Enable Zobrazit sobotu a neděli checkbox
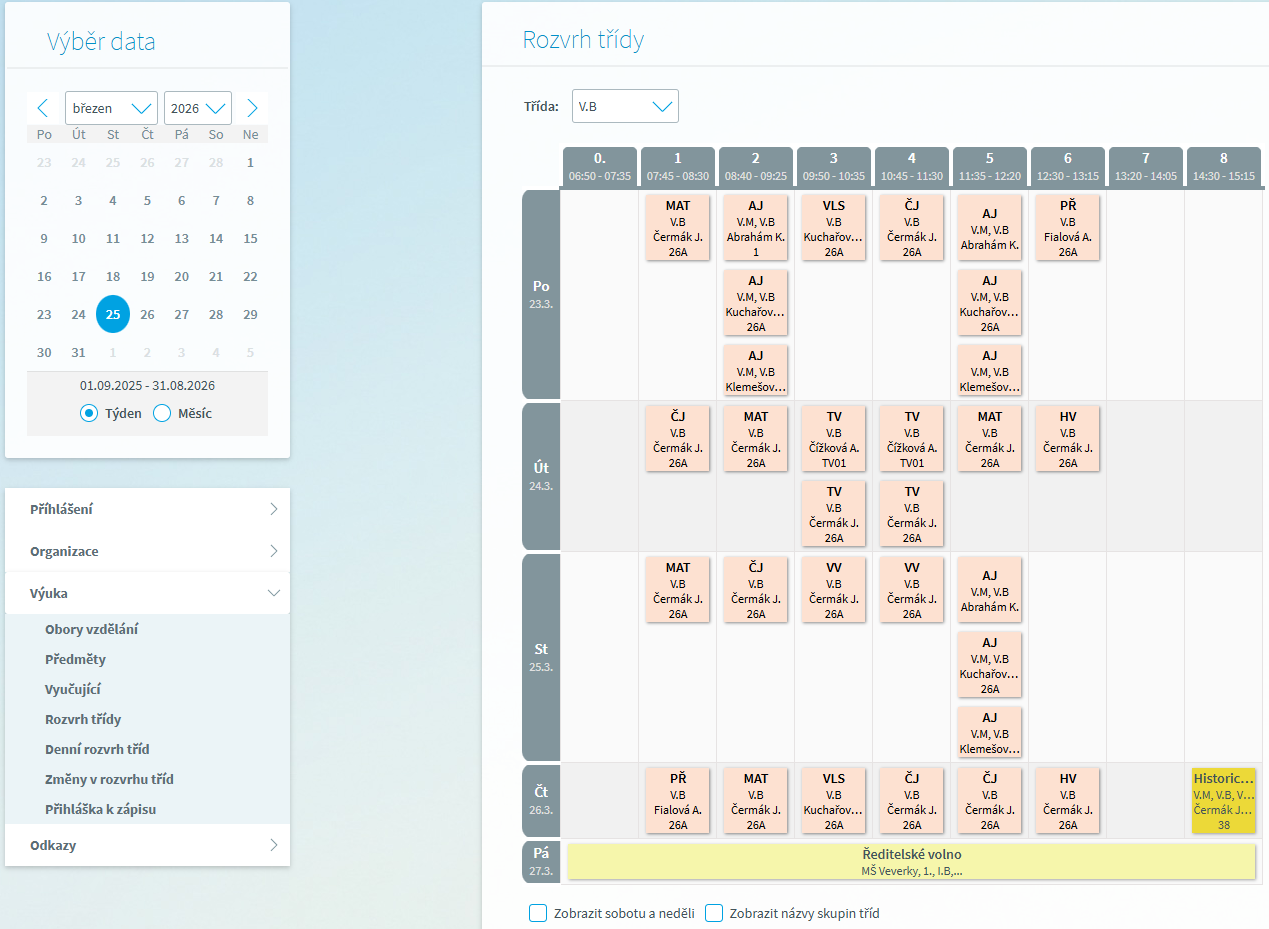 (538, 913)
